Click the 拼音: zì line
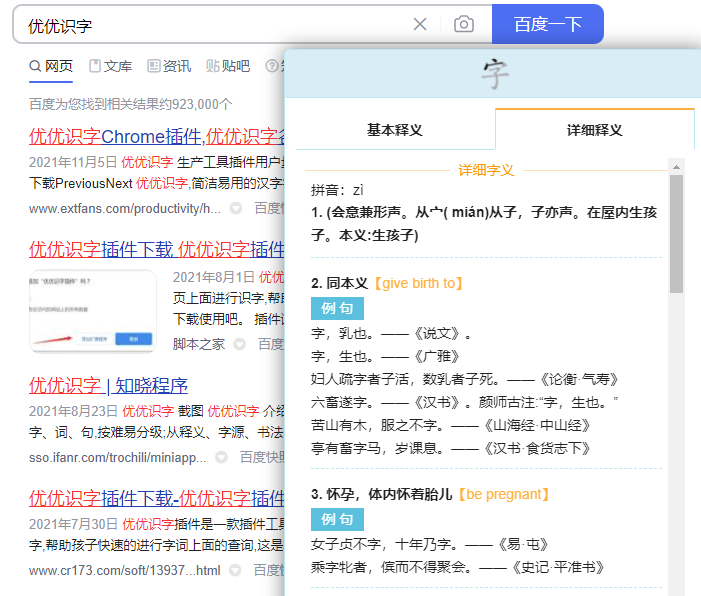This screenshot has width=701, height=596. pyautogui.click(x=338, y=190)
